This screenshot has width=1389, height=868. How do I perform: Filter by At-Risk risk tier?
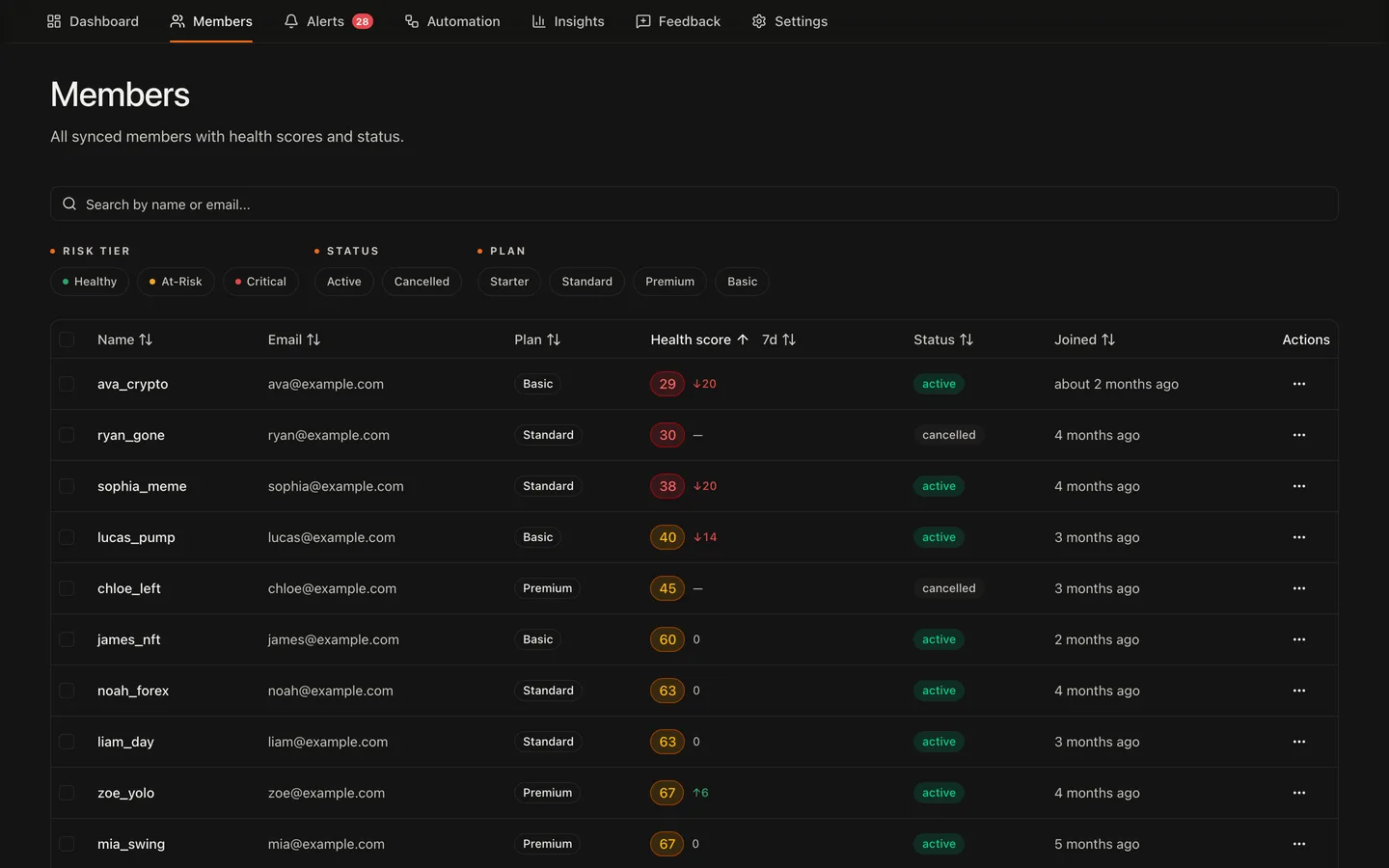click(x=176, y=282)
